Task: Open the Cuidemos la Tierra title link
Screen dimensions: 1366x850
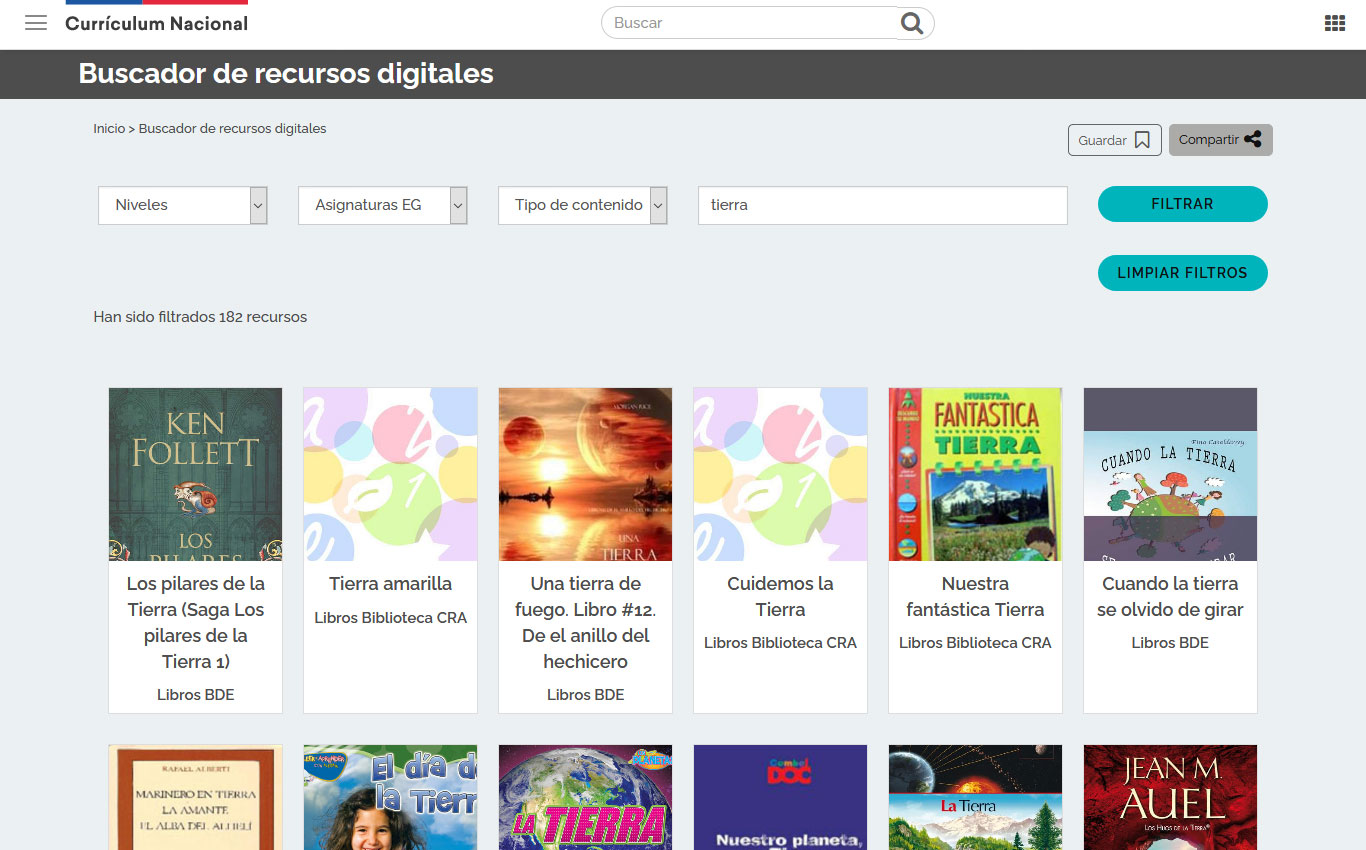Action: tap(780, 597)
